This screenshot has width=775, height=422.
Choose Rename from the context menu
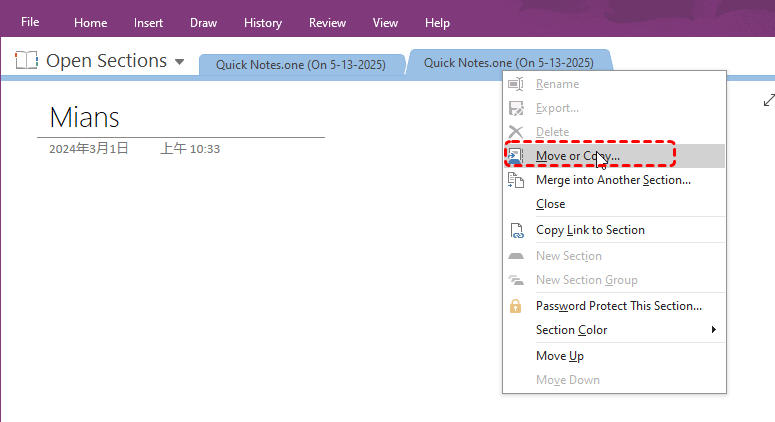(x=614, y=84)
